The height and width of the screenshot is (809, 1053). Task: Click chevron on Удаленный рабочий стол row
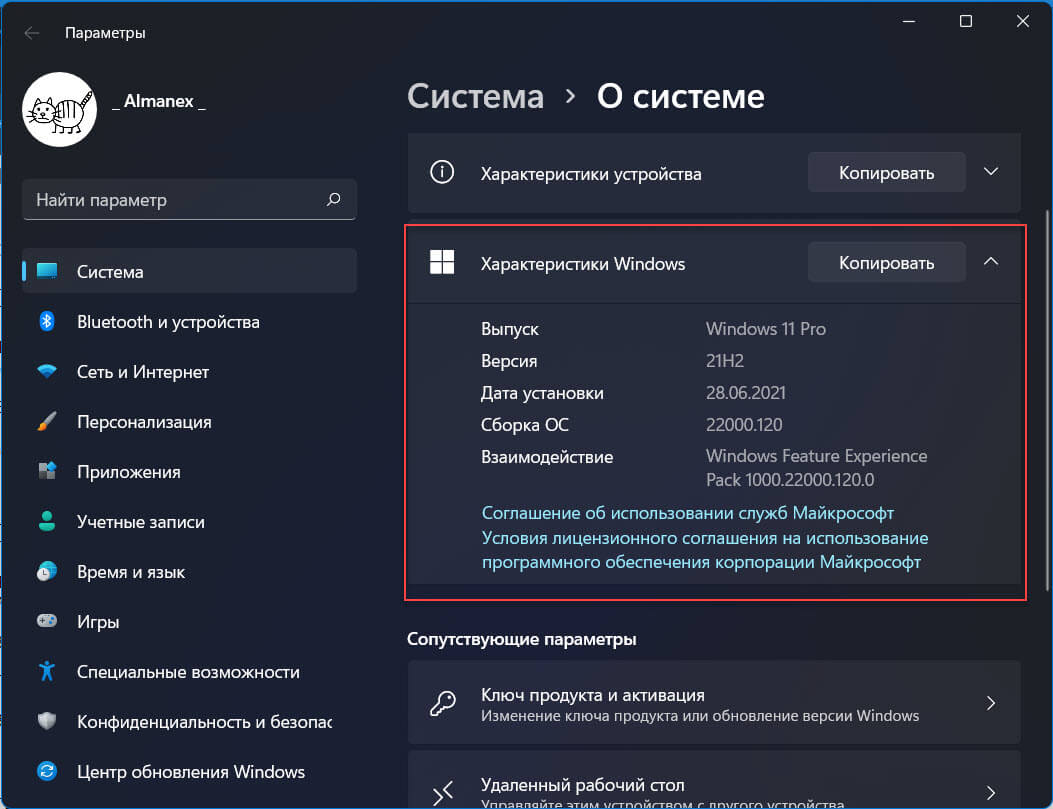tap(991, 793)
